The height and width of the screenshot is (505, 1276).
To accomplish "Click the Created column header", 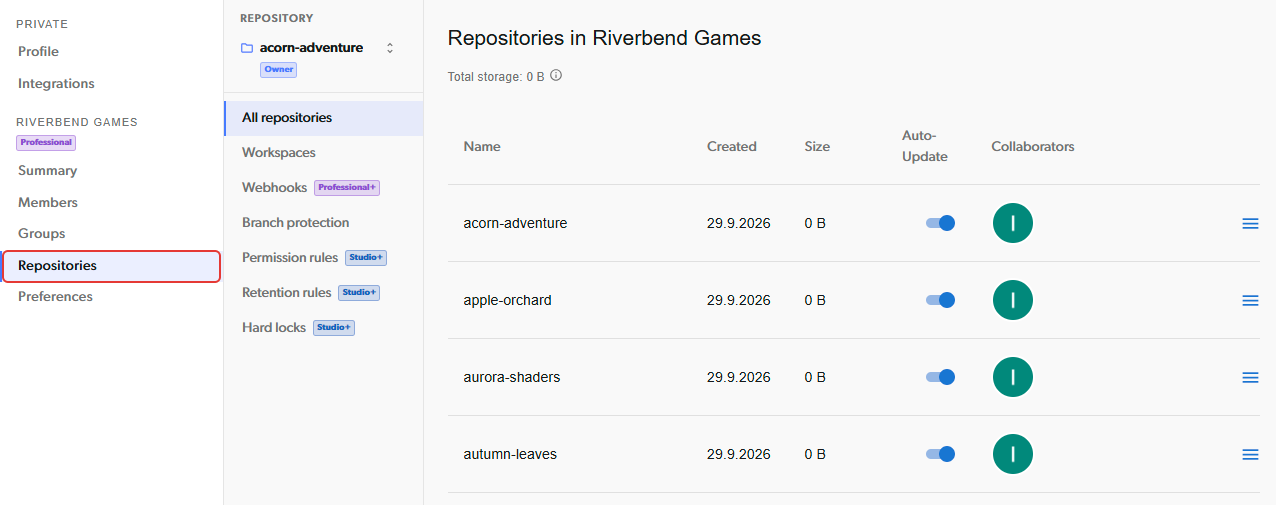I will coord(732,146).
